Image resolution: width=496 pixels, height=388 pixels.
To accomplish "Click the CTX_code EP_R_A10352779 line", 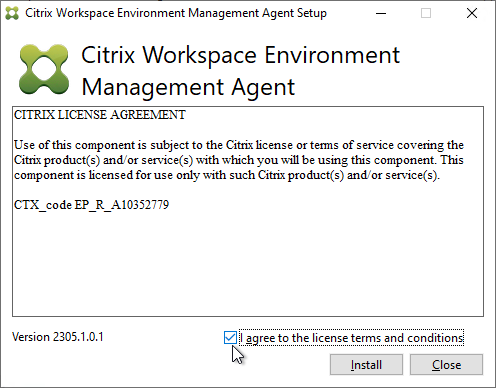I will (x=91, y=205).
